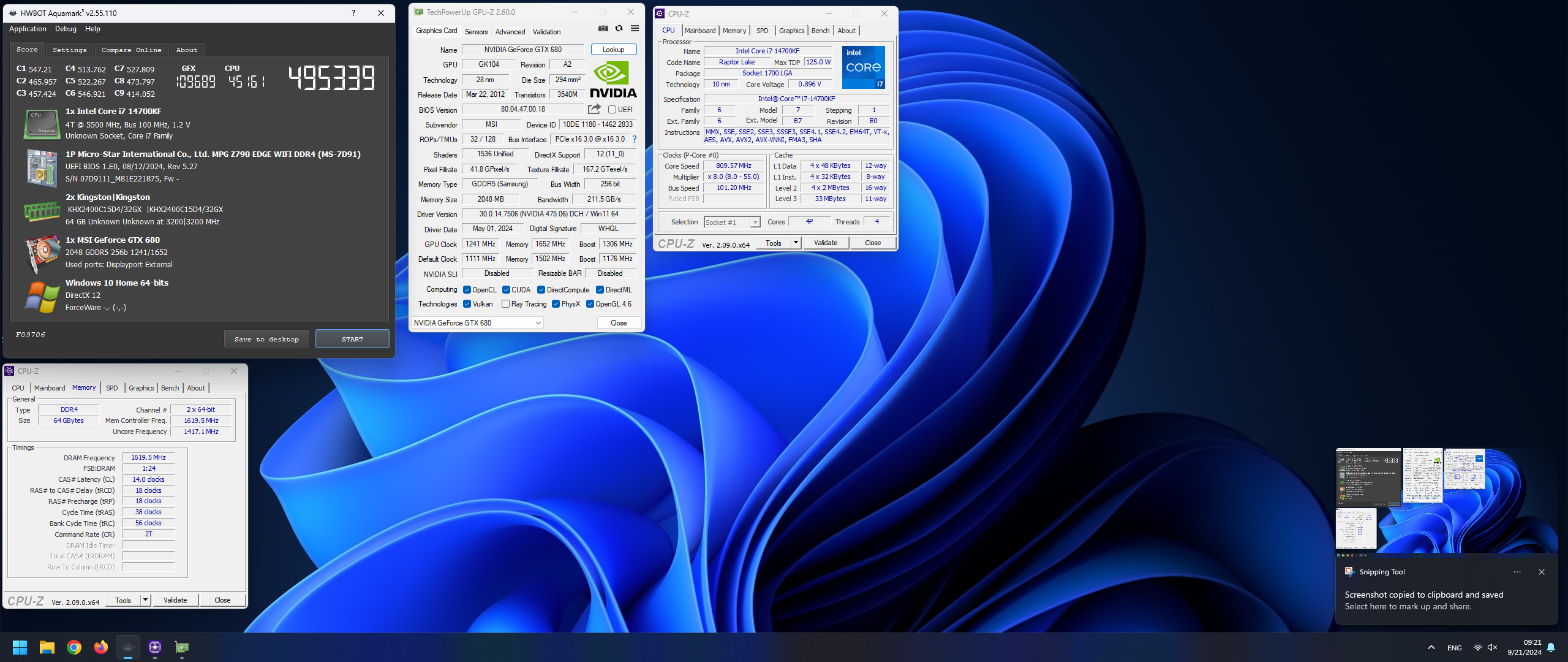Click the RAM stick icon in Aquamark
The height and width of the screenshot is (662, 1568).
coord(41,212)
